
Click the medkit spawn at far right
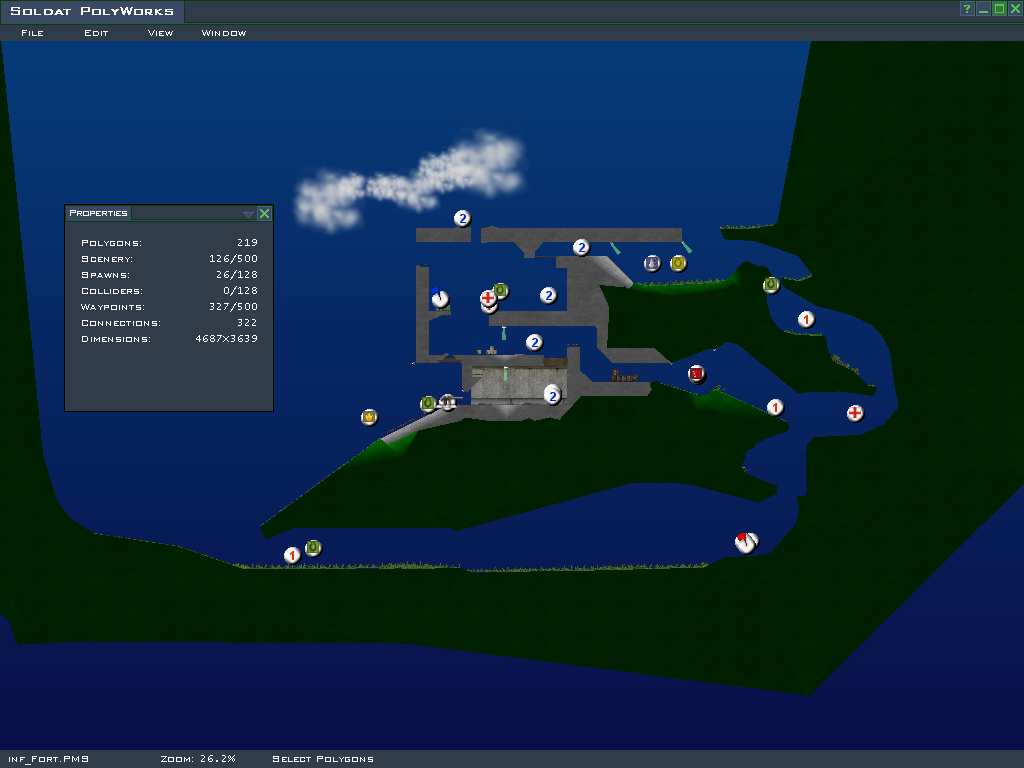(855, 413)
